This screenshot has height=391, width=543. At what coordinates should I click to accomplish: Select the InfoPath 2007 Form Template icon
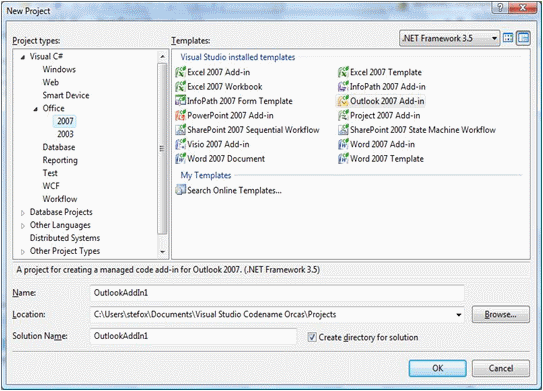point(180,101)
